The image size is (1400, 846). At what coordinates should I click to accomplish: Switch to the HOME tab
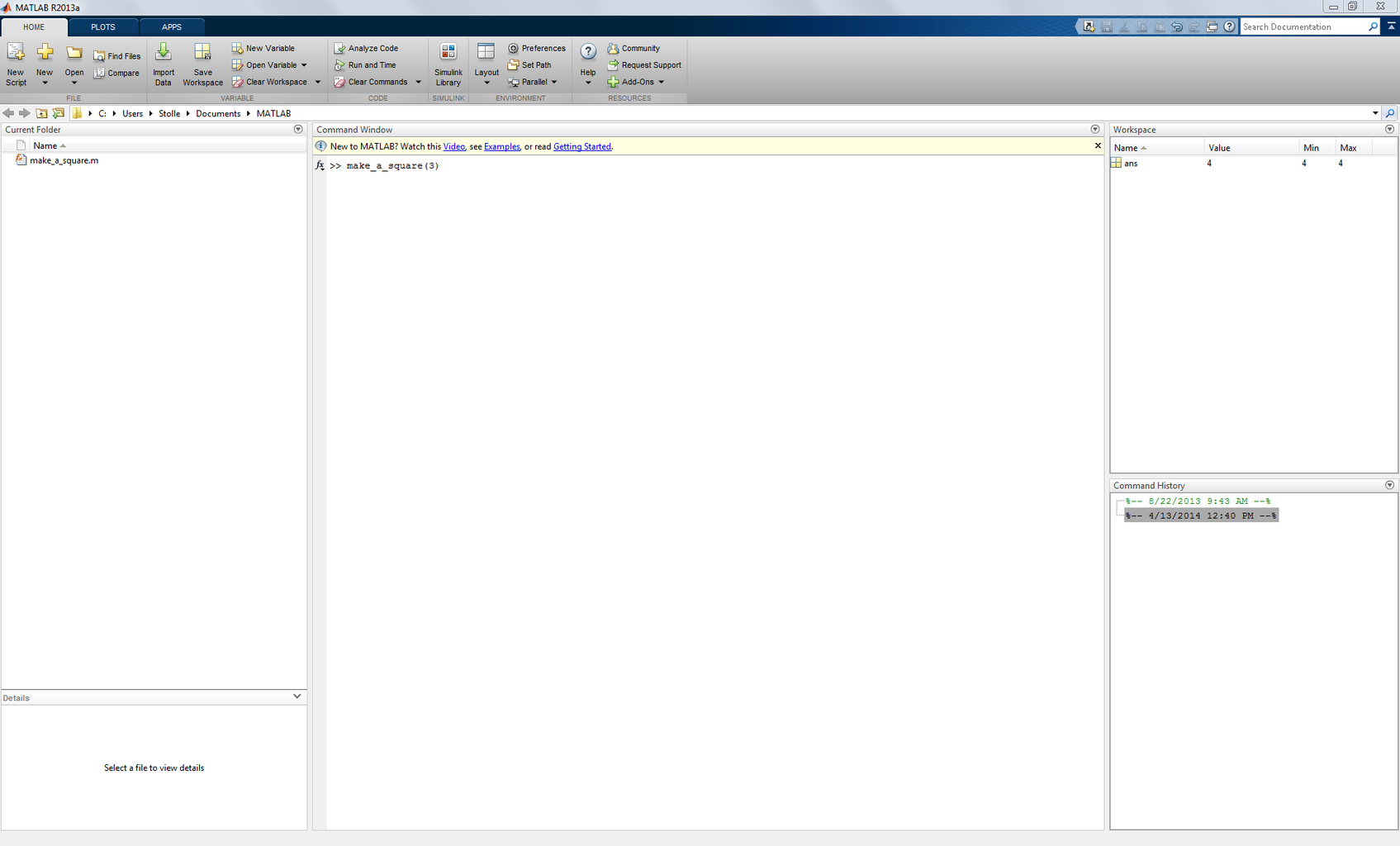click(34, 26)
